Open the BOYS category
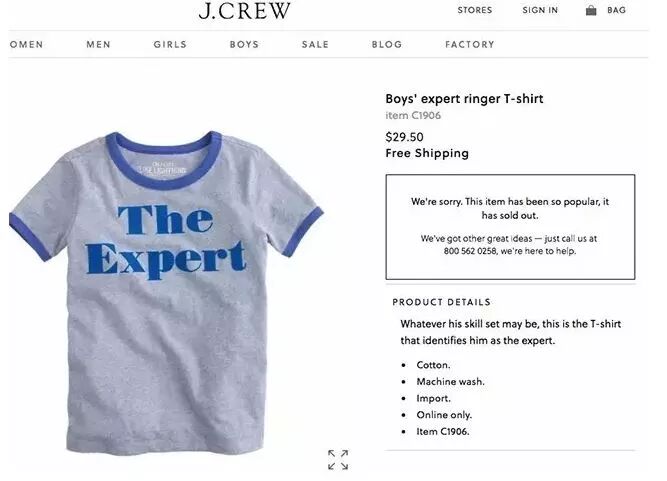Viewport: 667px width, 481px height. pos(244,44)
